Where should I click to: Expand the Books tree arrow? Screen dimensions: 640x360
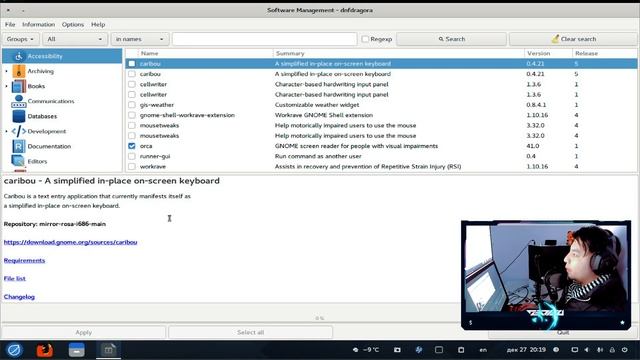(7, 86)
